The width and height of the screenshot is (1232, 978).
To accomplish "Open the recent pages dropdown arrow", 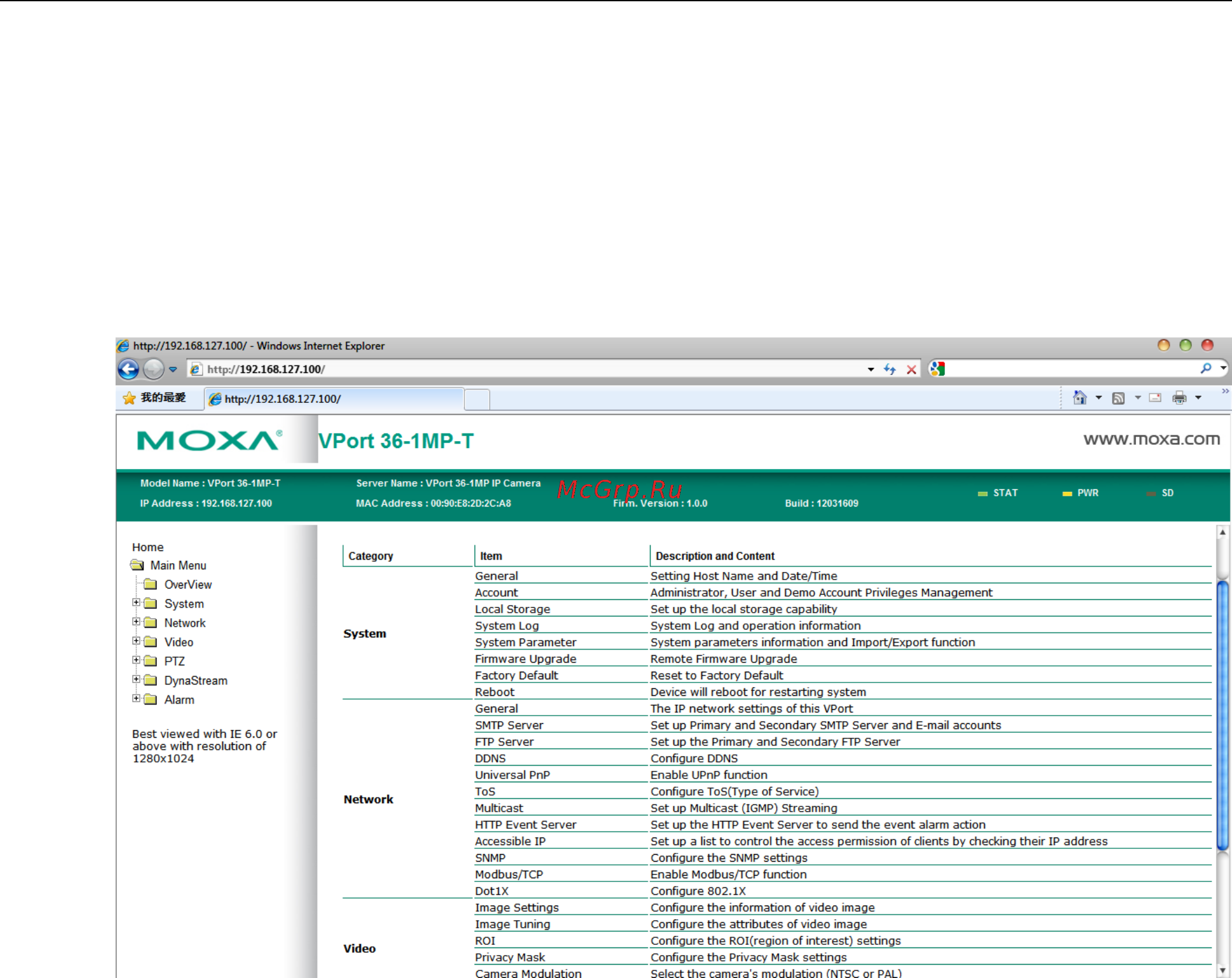I will coord(173,369).
